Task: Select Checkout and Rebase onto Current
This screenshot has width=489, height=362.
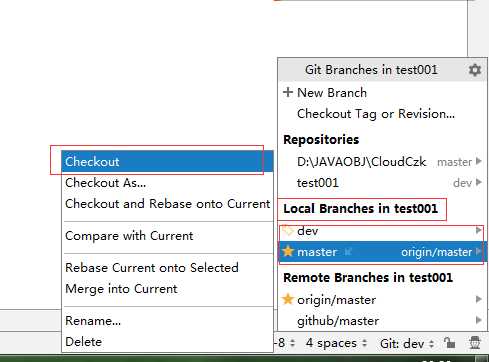Action: point(167,204)
